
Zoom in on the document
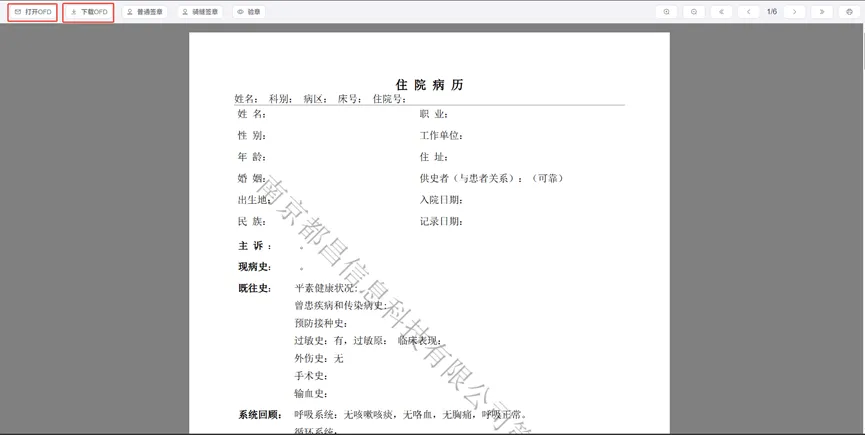[666, 12]
